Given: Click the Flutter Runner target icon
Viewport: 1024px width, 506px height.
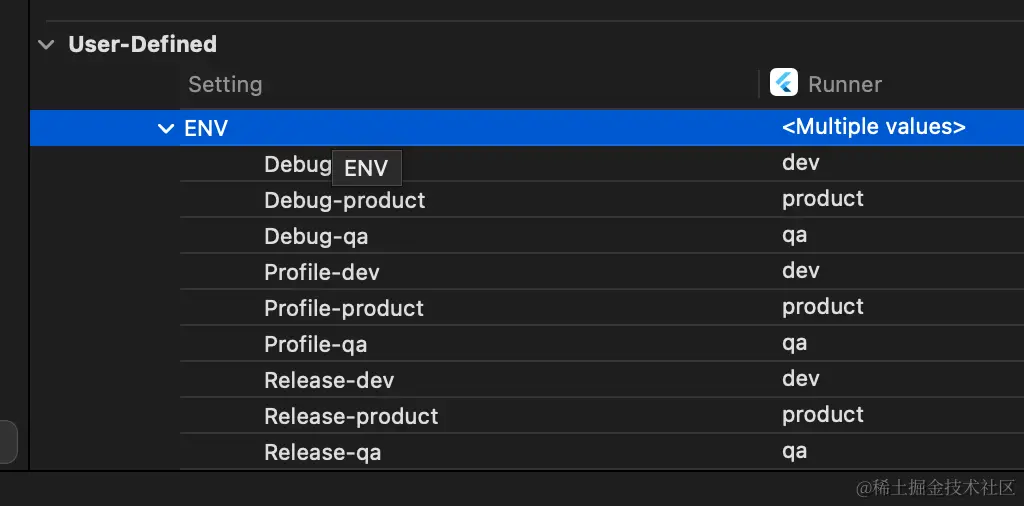Looking at the screenshot, I should coord(783,84).
